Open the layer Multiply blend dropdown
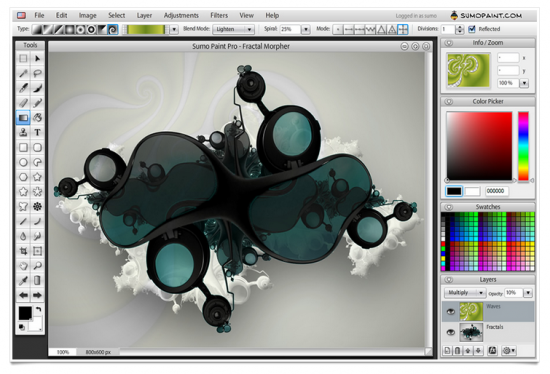Viewport: 550px width, 374px height. [465, 293]
